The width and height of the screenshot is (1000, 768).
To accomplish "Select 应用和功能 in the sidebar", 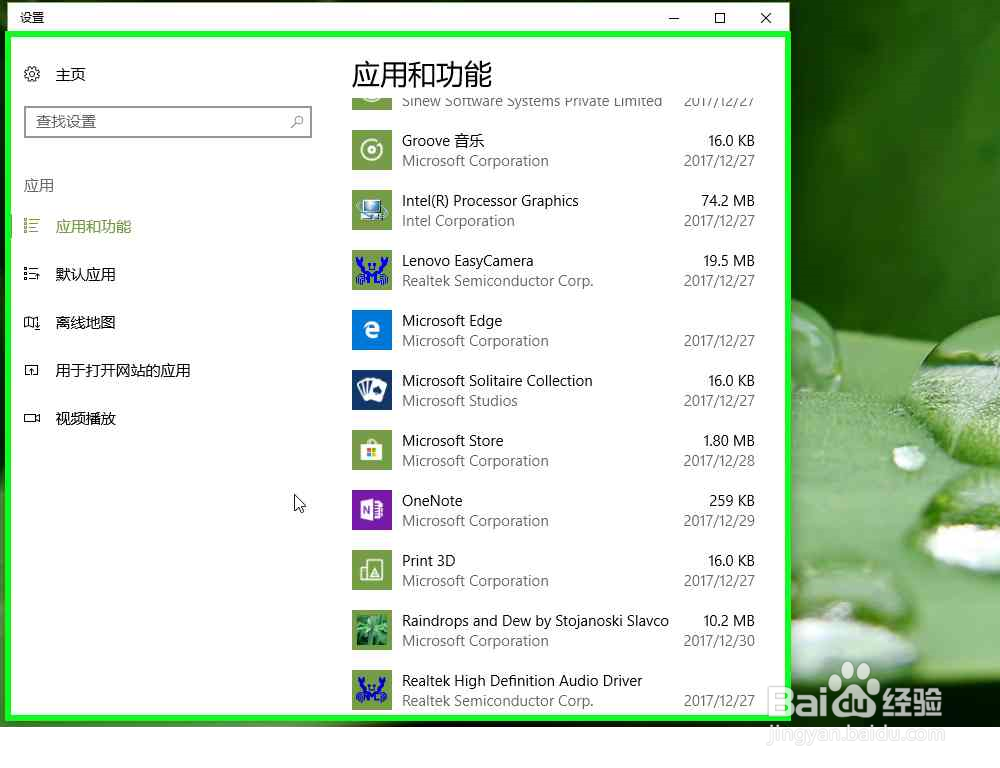I will click(93, 226).
